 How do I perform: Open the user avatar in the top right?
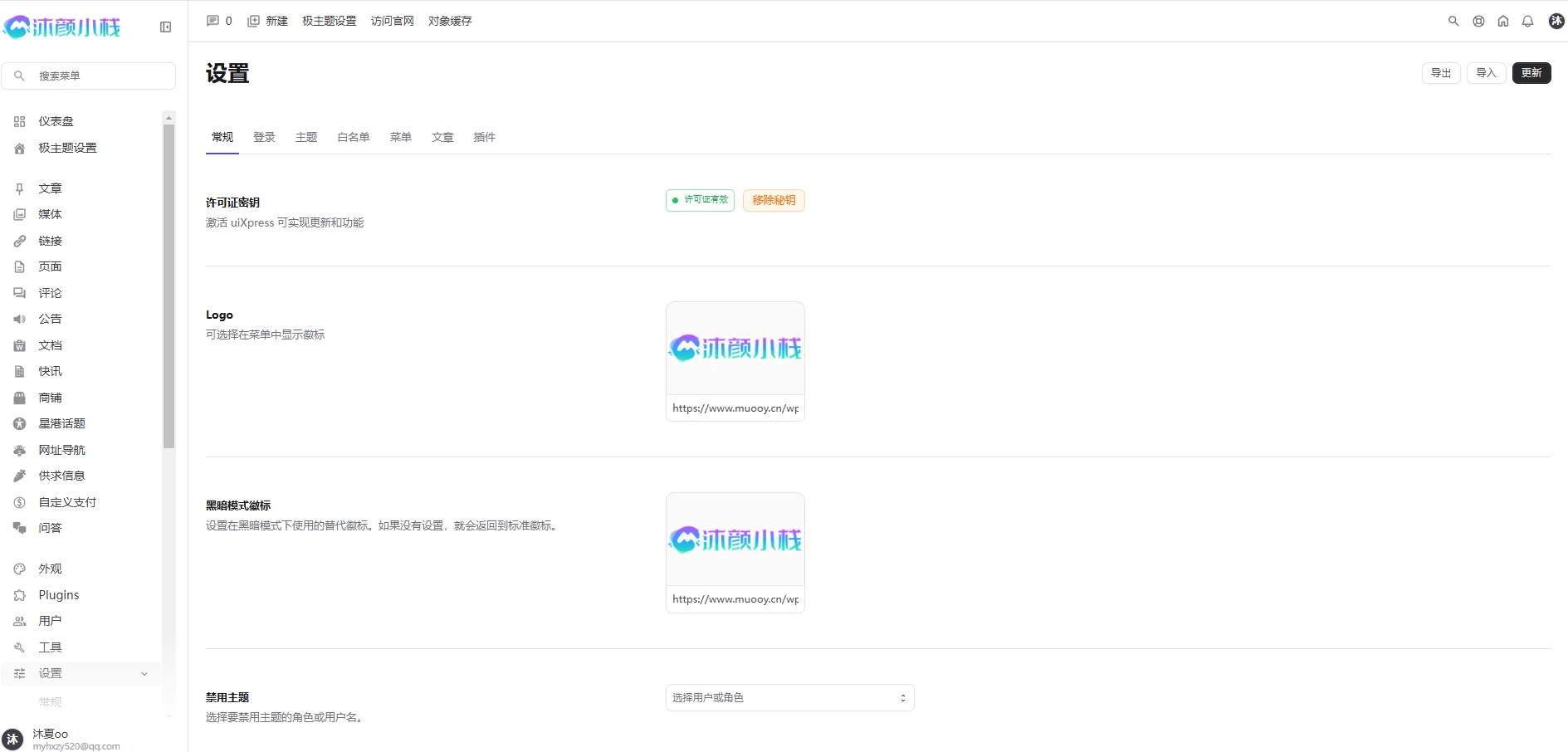(1556, 21)
